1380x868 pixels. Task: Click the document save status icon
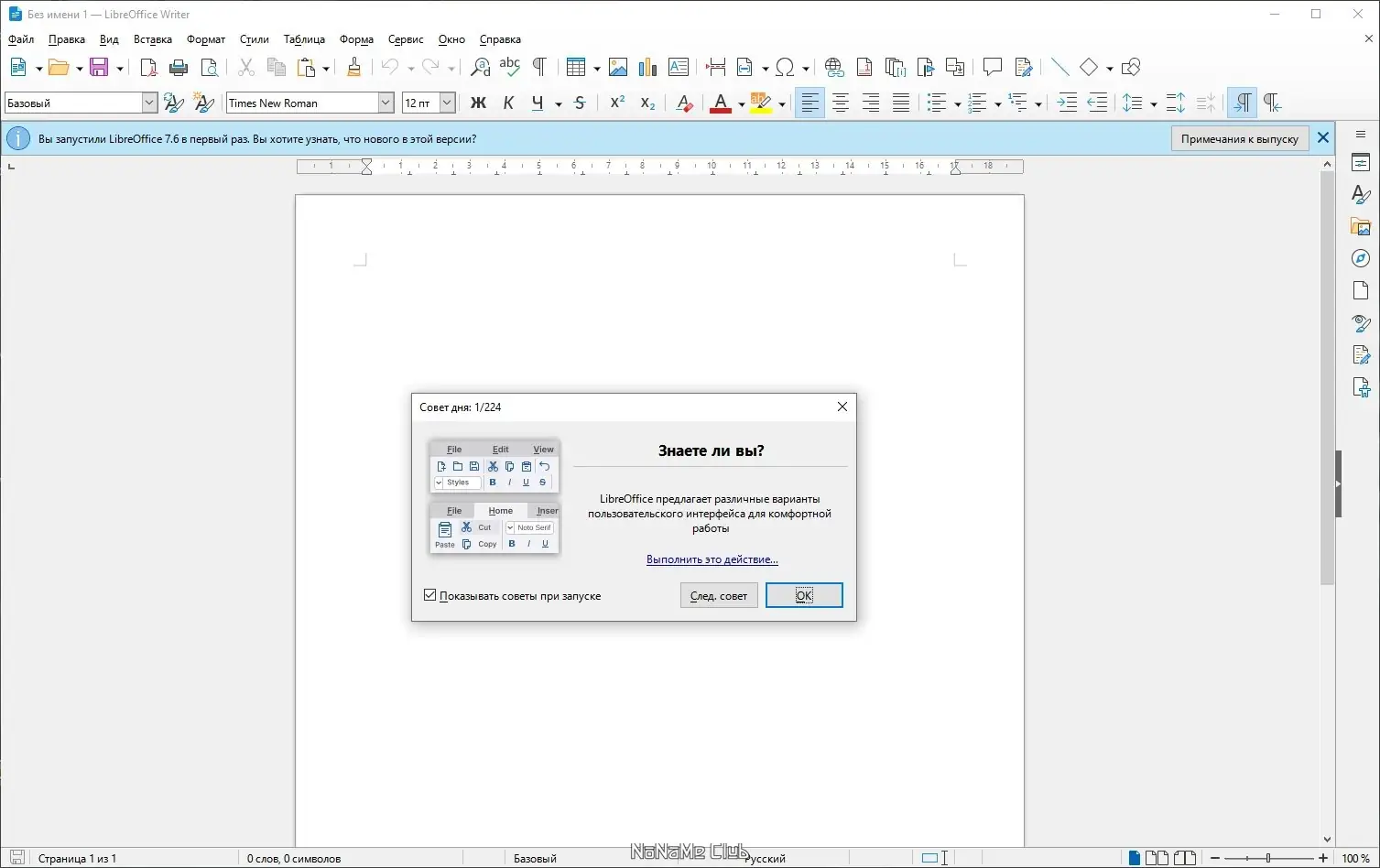(16, 858)
